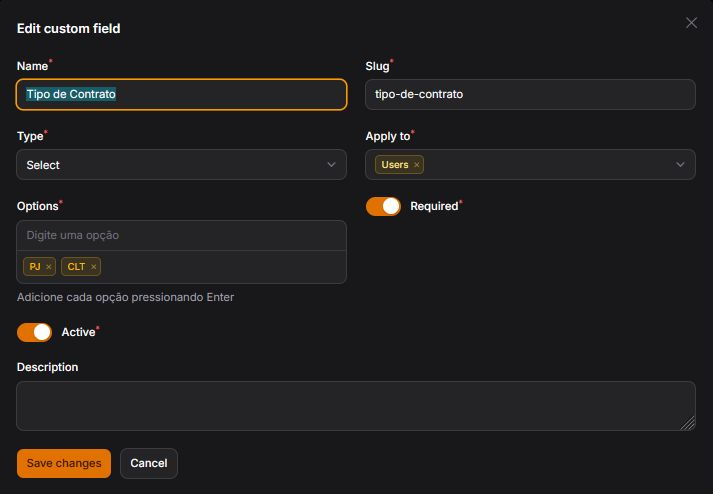Click the Type dropdown chevron arrow
Image resolution: width=713 pixels, height=494 pixels.
(x=331, y=165)
